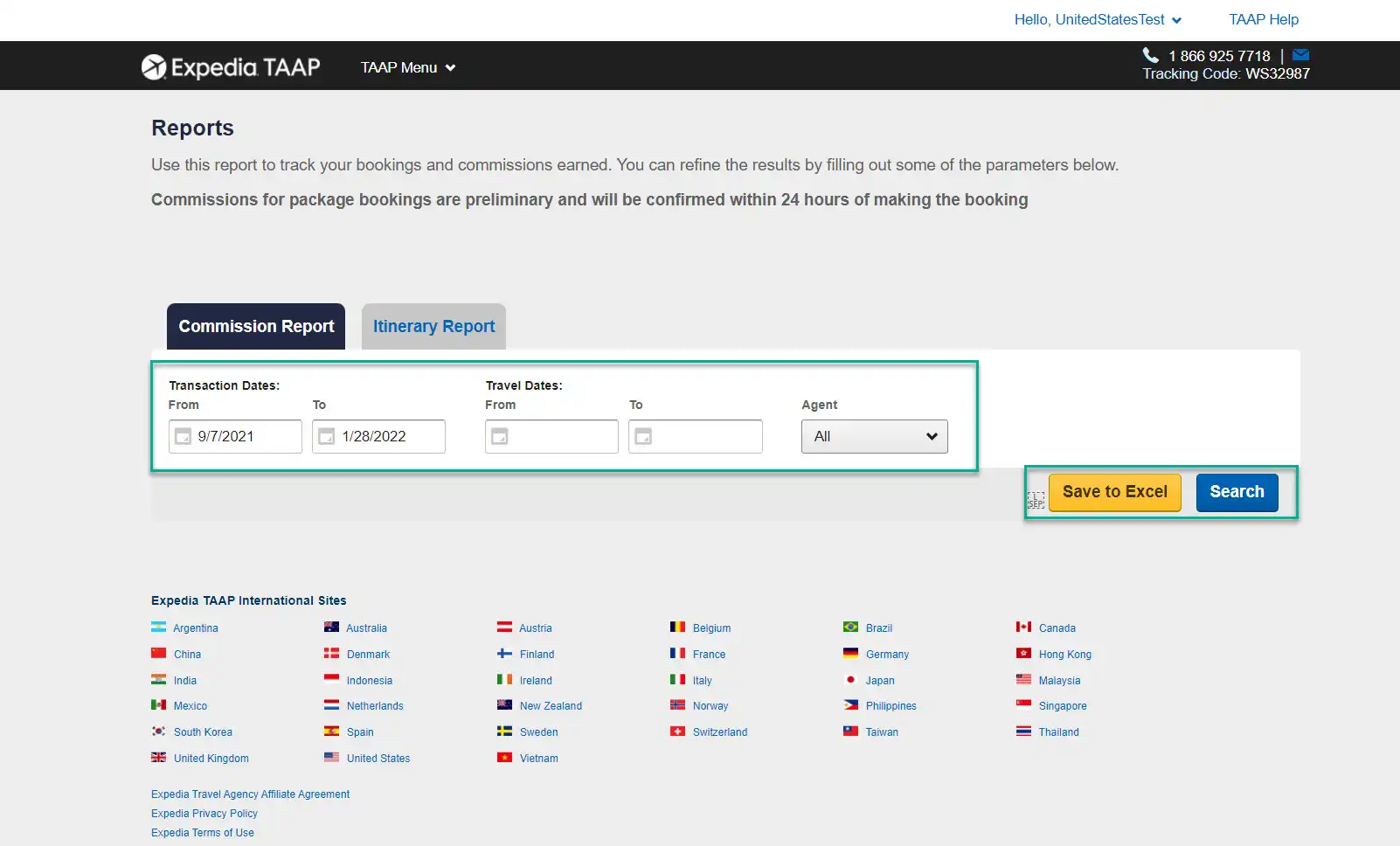The height and width of the screenshot is (846, 1400).
Task: Click the Denmark flag icon
Action: [331, 654]
